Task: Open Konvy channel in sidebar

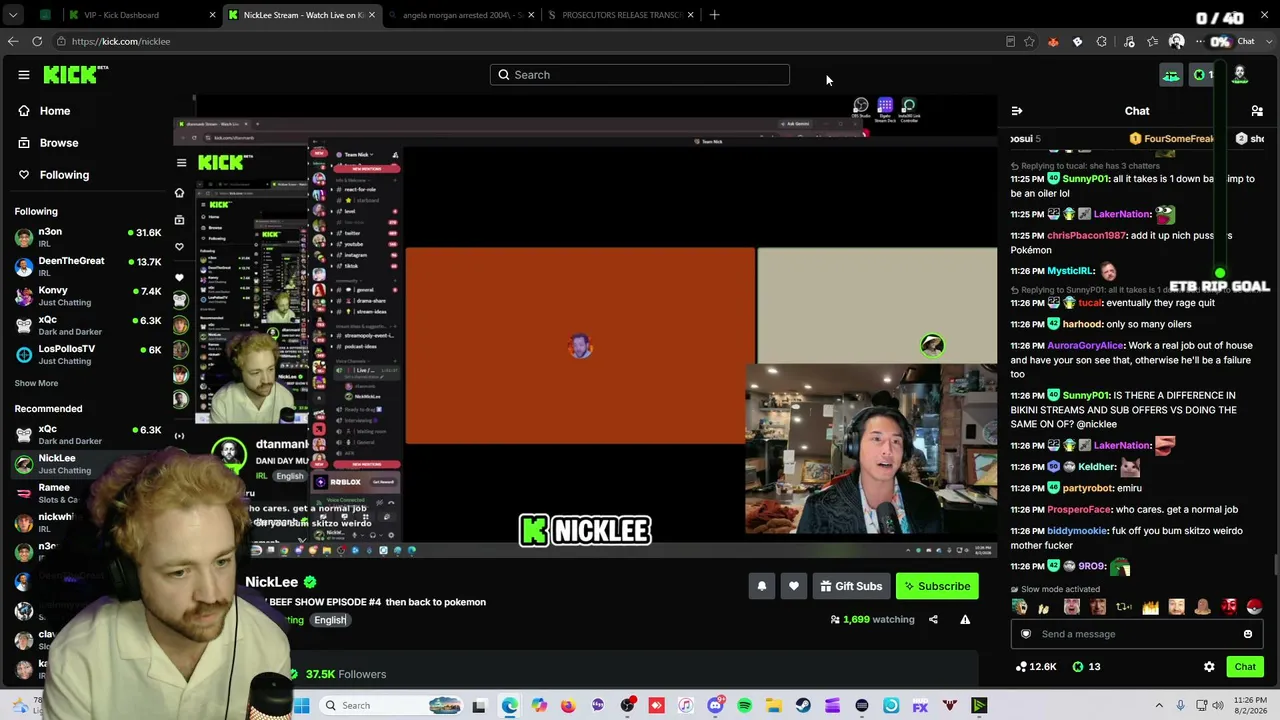Action: (x=88, y=296)
